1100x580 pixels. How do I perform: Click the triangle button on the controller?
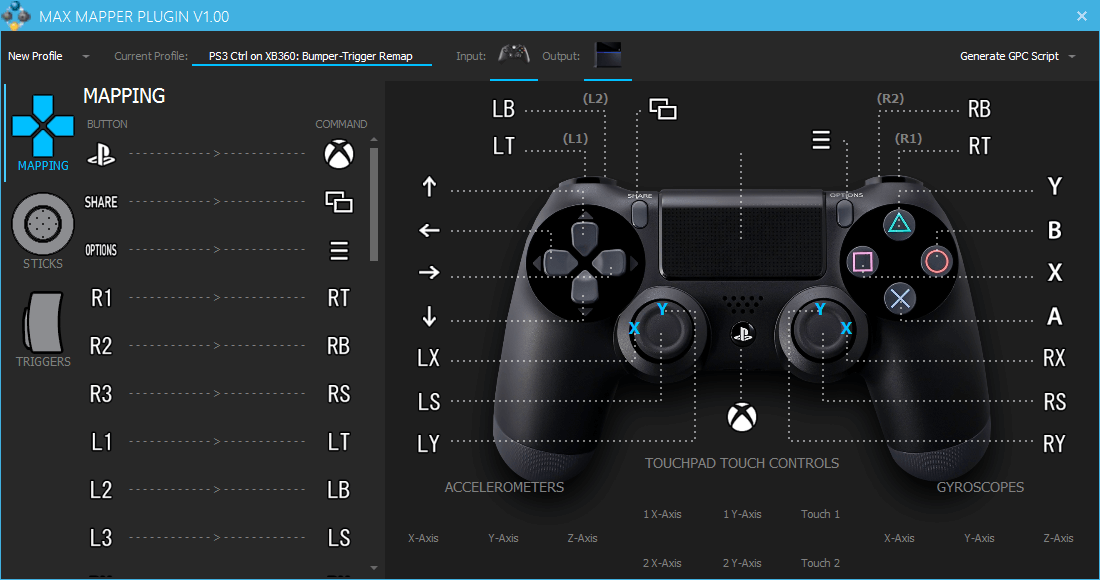click(899, 224)
